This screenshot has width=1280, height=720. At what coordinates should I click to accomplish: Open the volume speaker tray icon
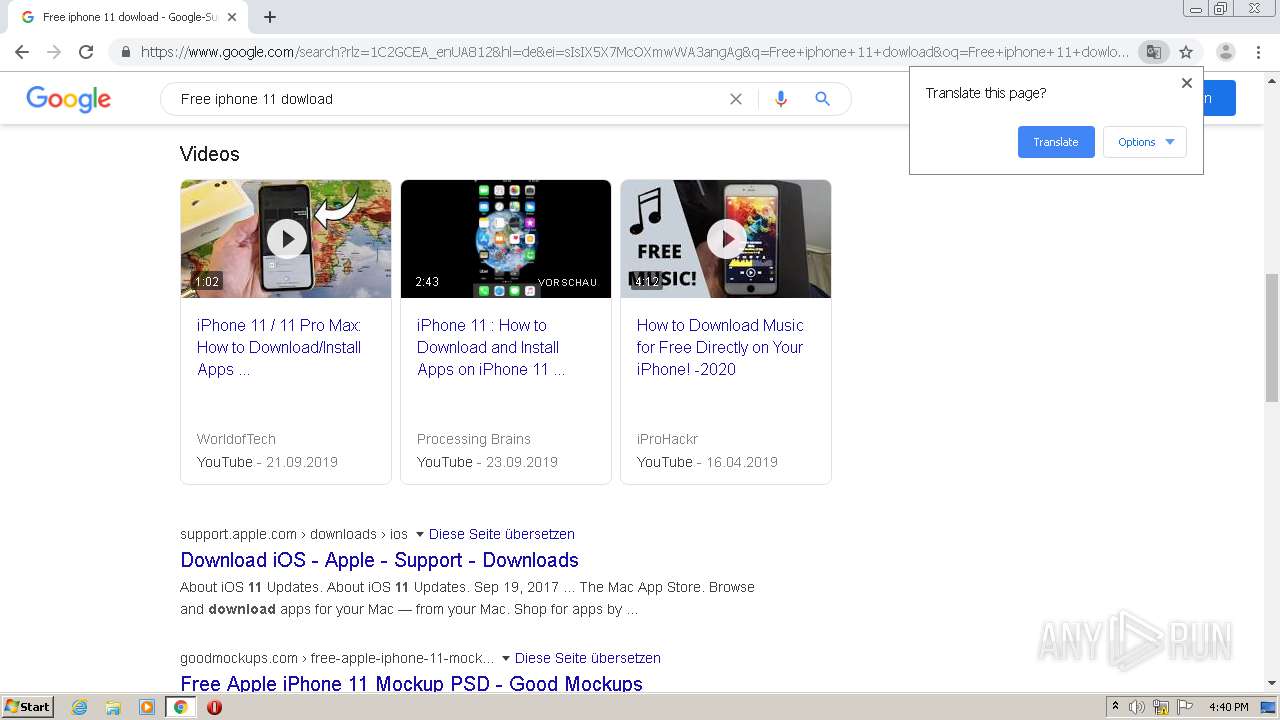tap(1137, 707)
